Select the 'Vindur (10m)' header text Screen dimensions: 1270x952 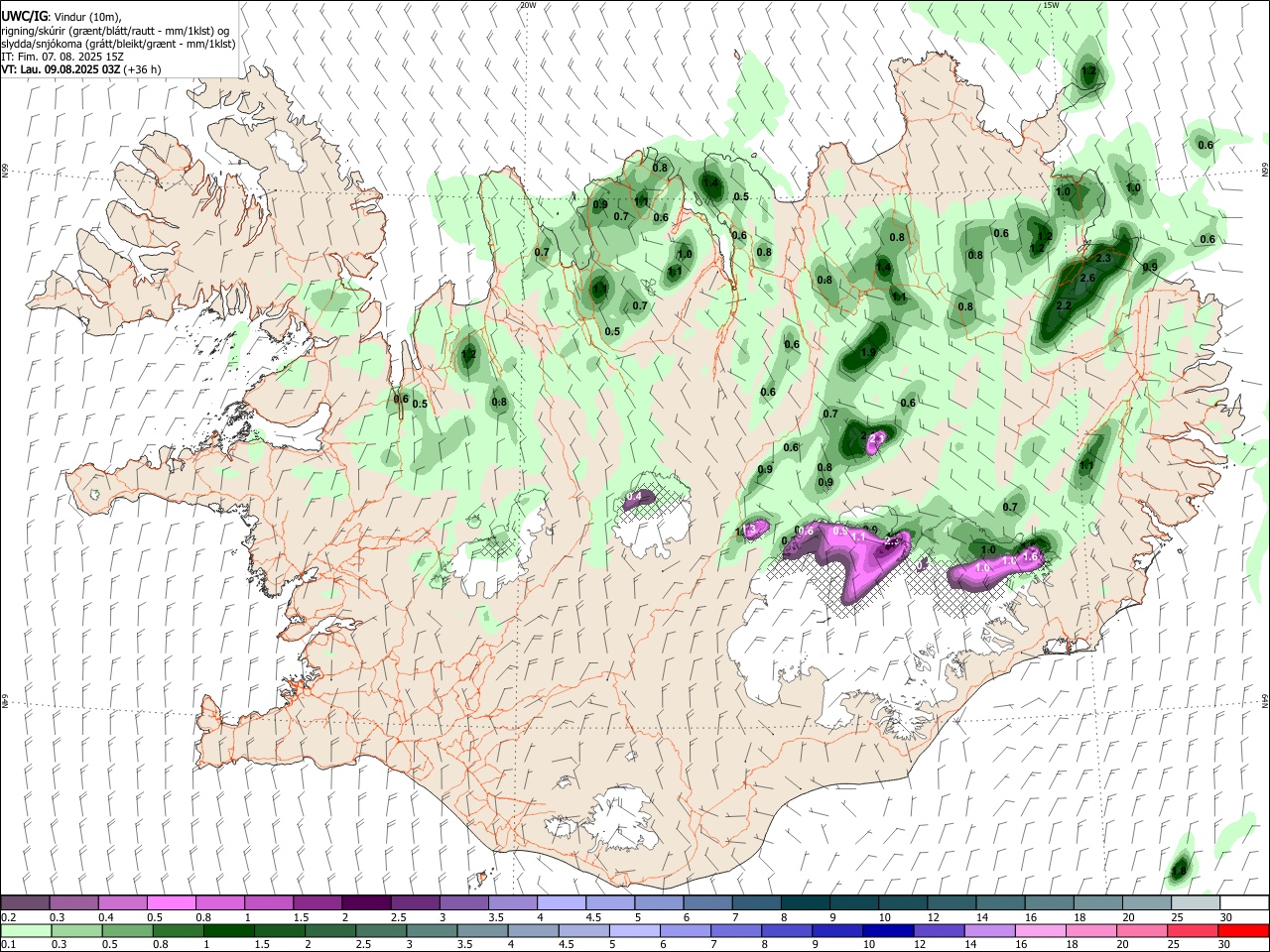coord(89,16)
